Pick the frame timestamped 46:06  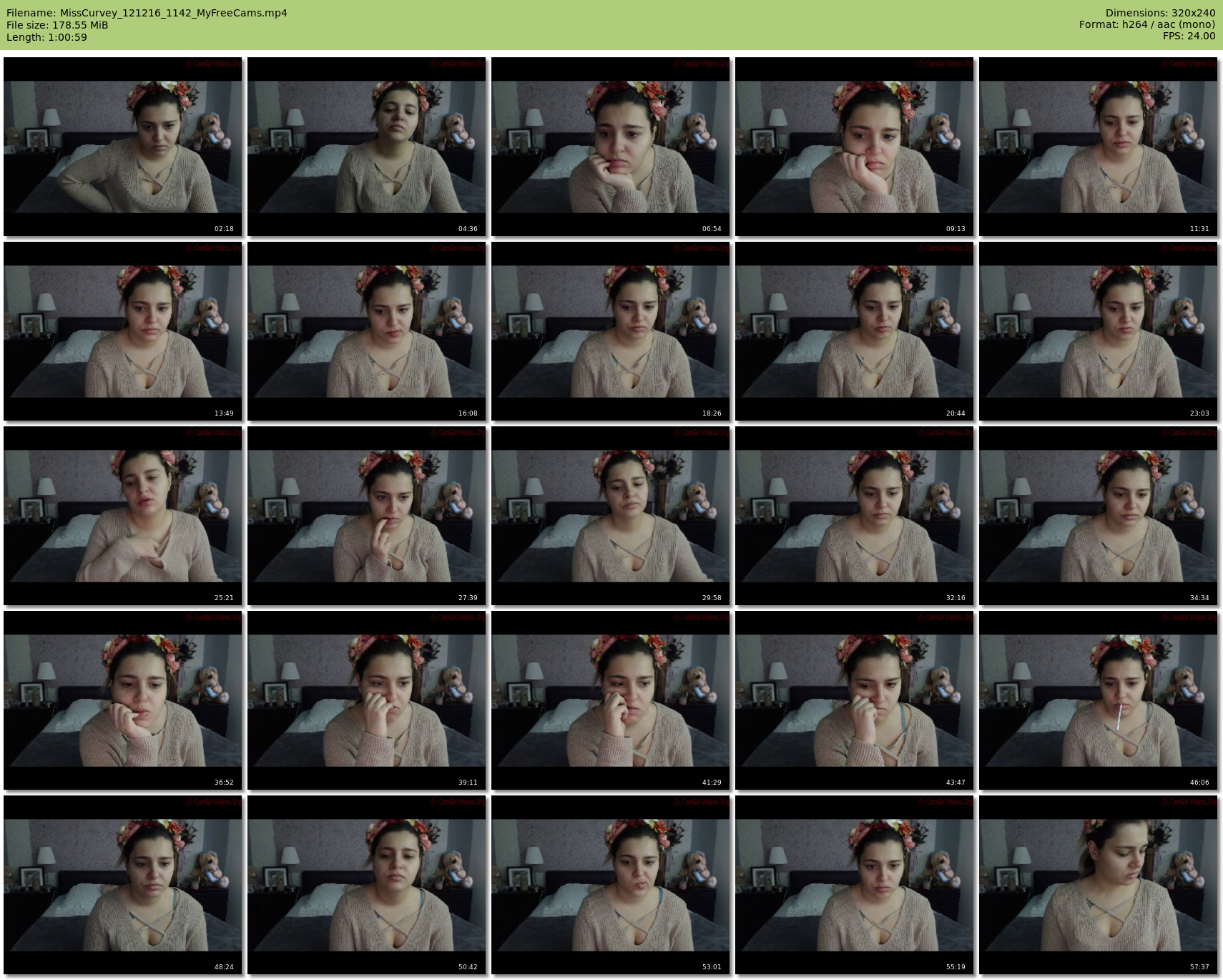[1099, 700]
